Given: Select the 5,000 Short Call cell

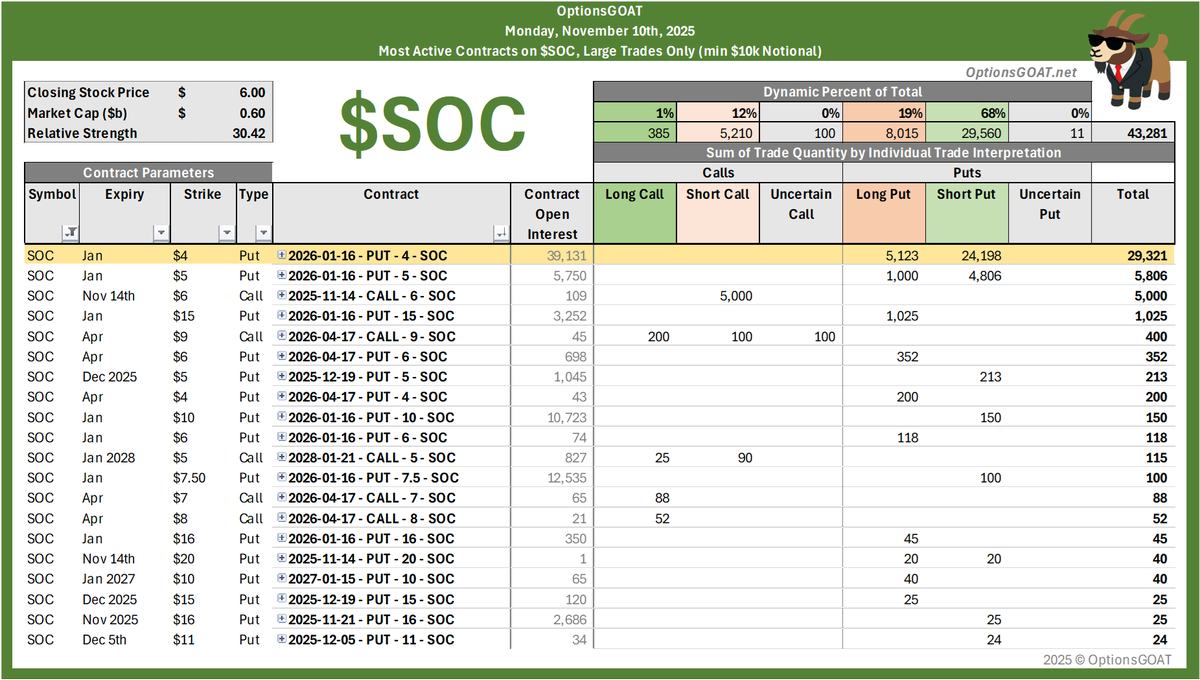Looking at the screenshot, I should click(717, 296).
